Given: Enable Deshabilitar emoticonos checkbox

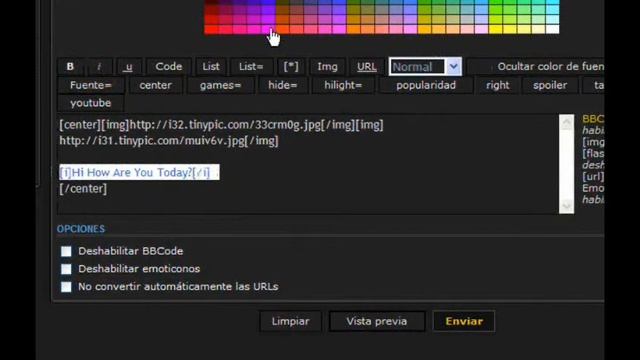Looking at the screenshot, I should [x=66, y=269].
